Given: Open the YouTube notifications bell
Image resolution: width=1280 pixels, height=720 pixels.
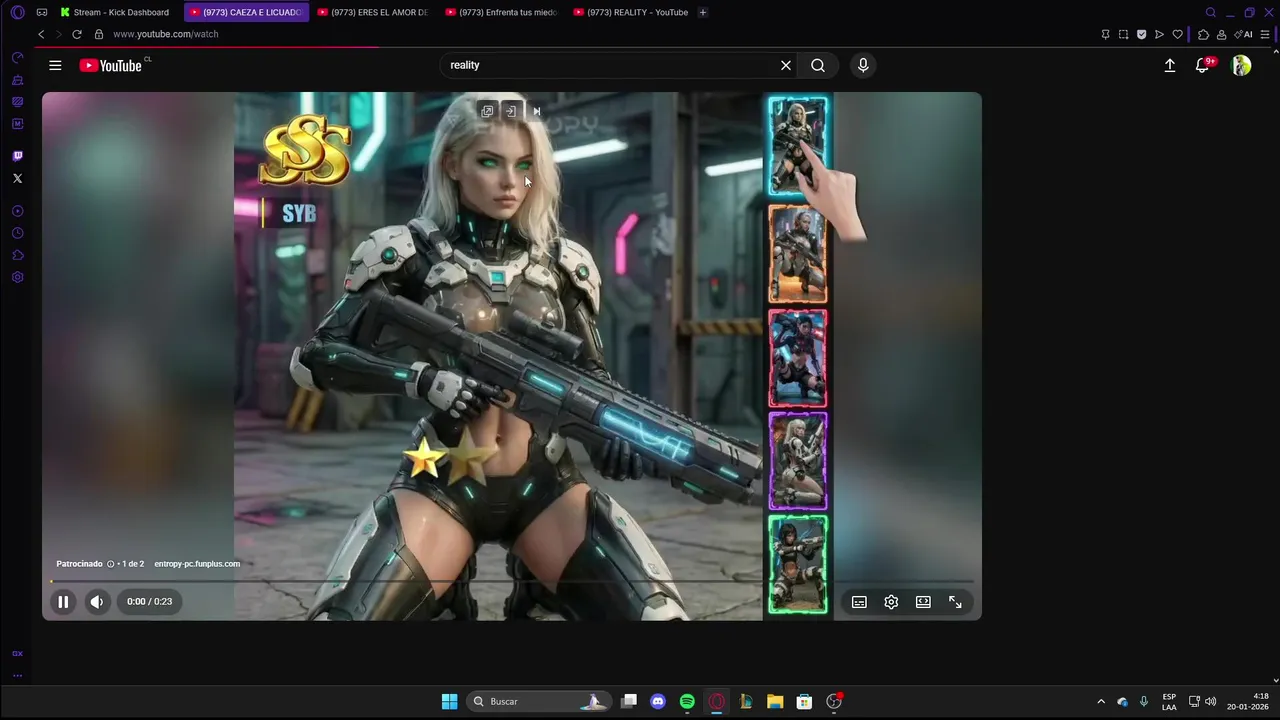Looking at the screenshot, I should (1204, 65).
